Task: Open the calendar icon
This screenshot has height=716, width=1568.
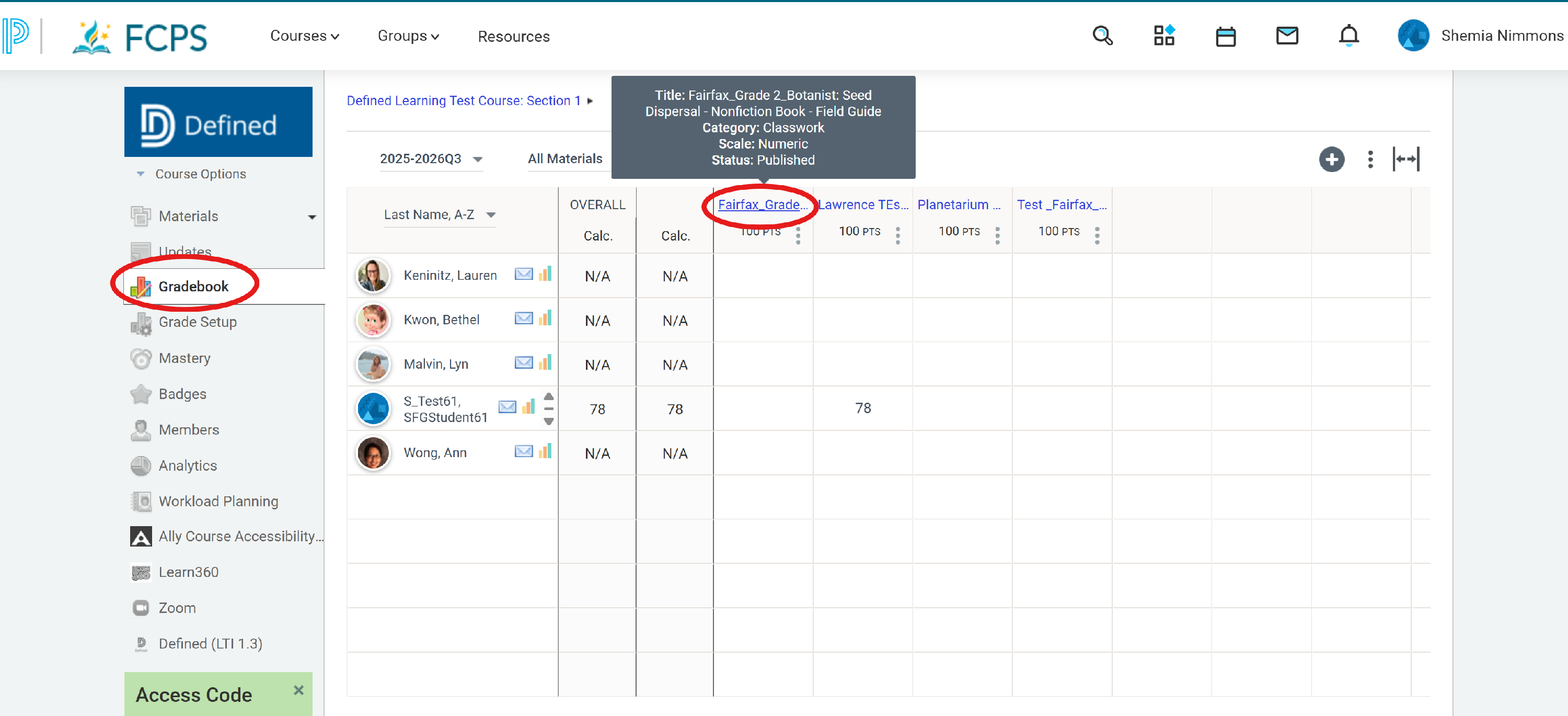Action: (x=1225, y=37)
